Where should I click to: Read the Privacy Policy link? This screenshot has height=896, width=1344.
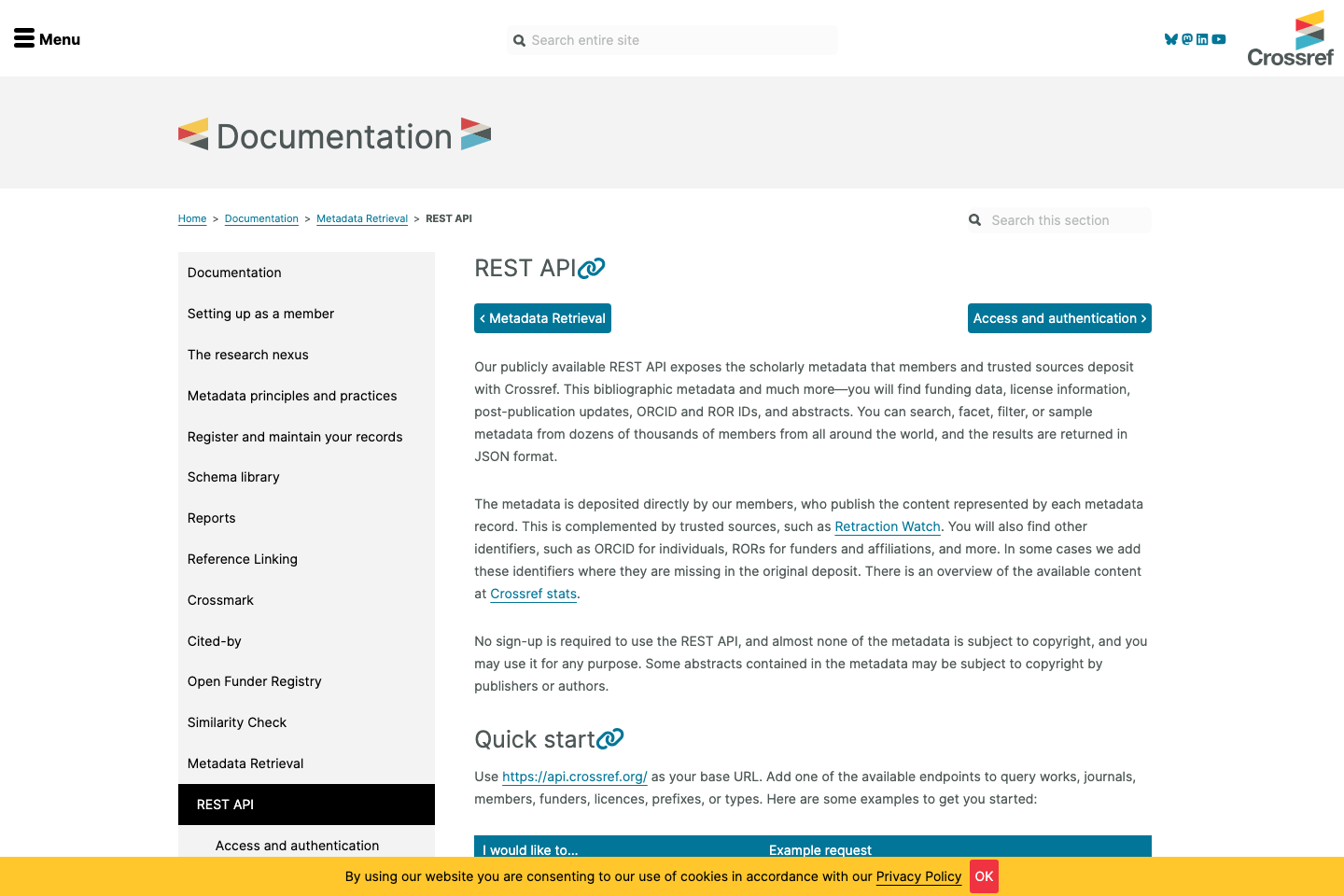pyautogui.click(x=918, y=876)
